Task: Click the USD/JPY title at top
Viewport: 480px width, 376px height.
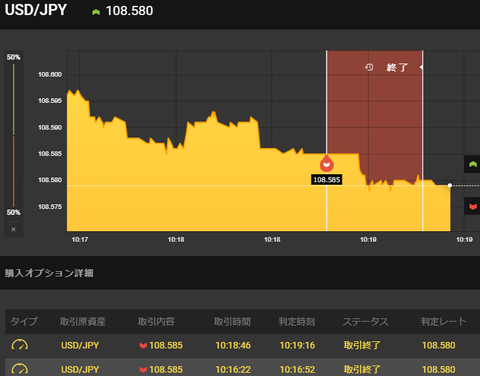Action: pos(36,10)
